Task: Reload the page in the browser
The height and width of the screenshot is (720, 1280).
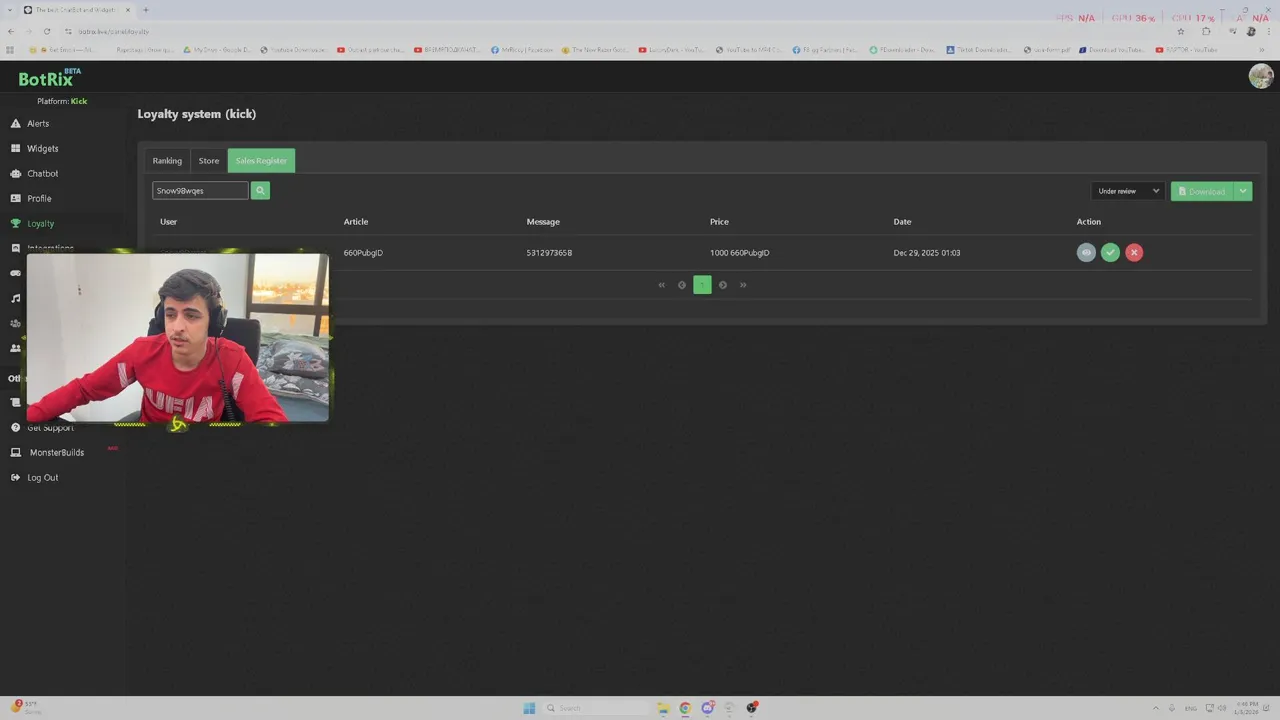Action: (46, 31)
